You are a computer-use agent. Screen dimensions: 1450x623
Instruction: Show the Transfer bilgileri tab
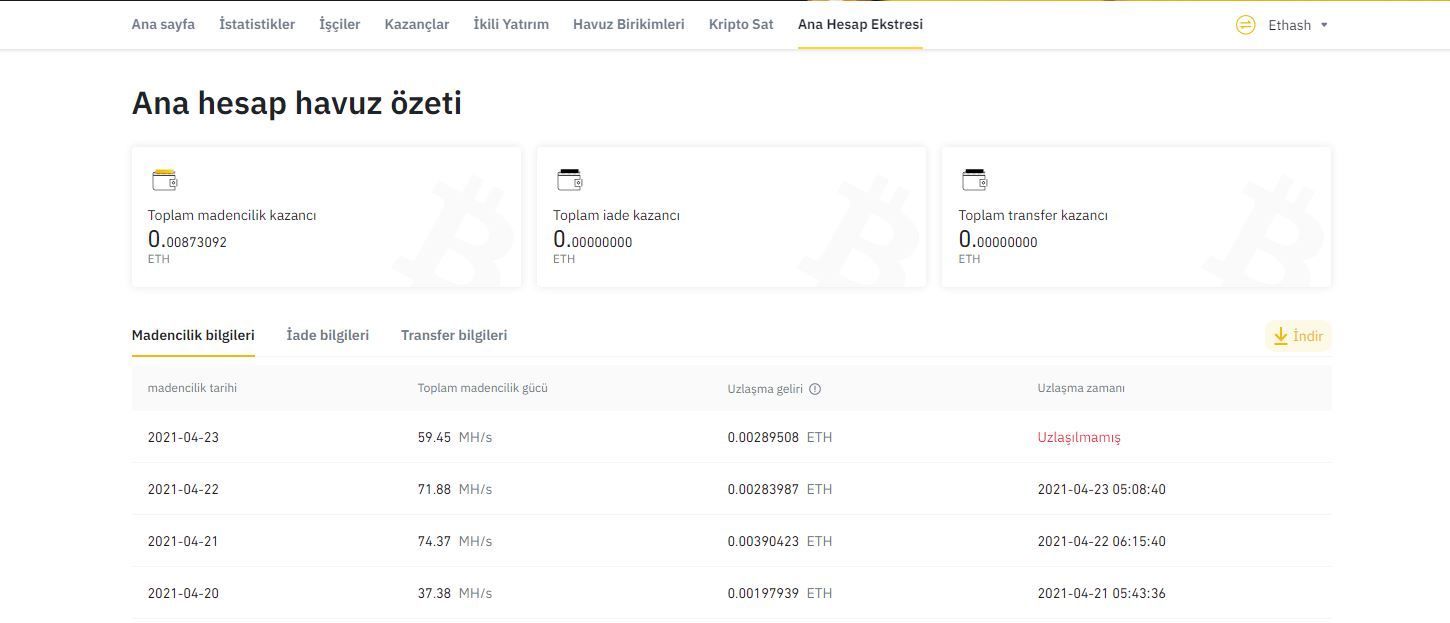[454, 335]
